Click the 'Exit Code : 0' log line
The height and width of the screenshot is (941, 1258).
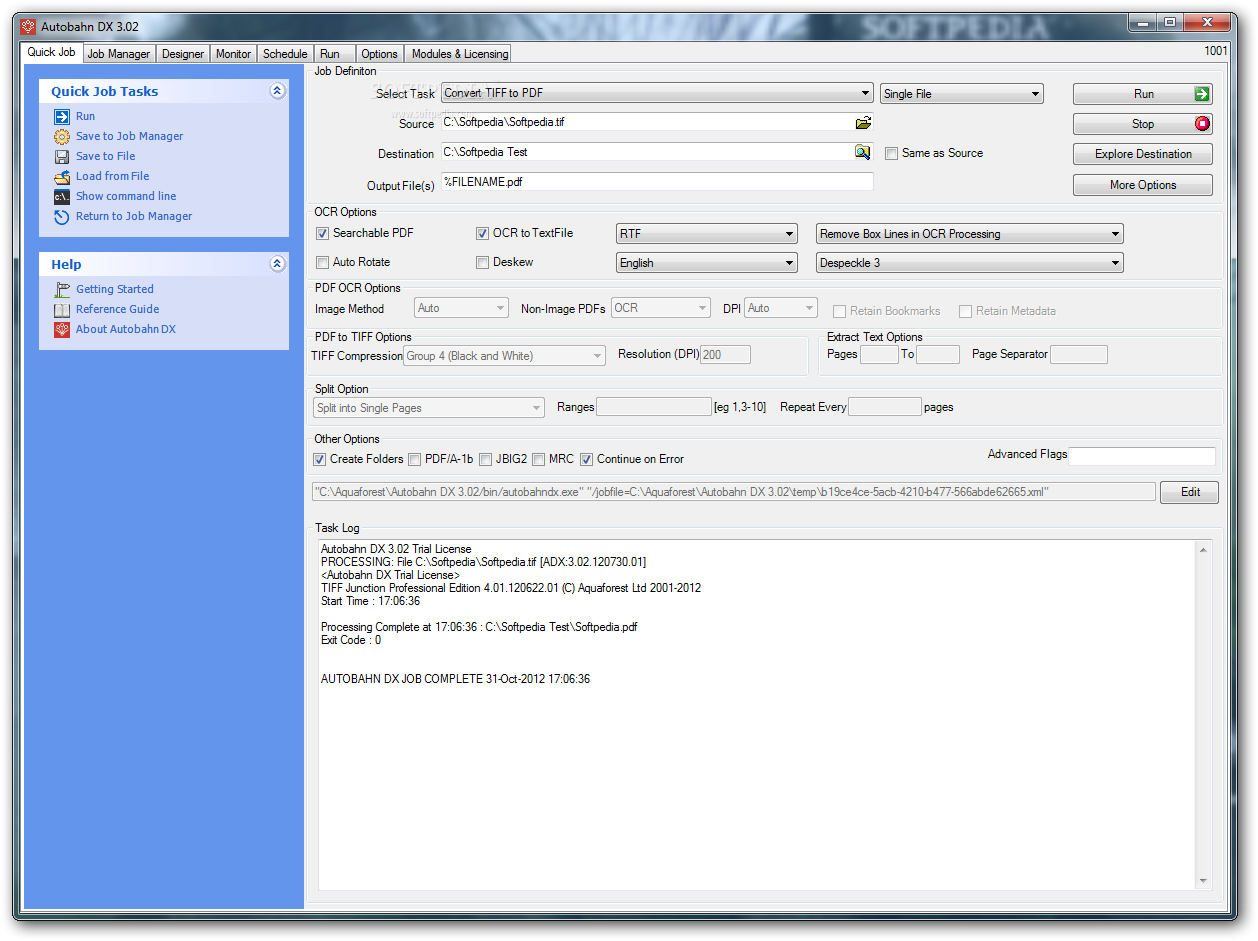pyautogui.click(x=351, y=640)
